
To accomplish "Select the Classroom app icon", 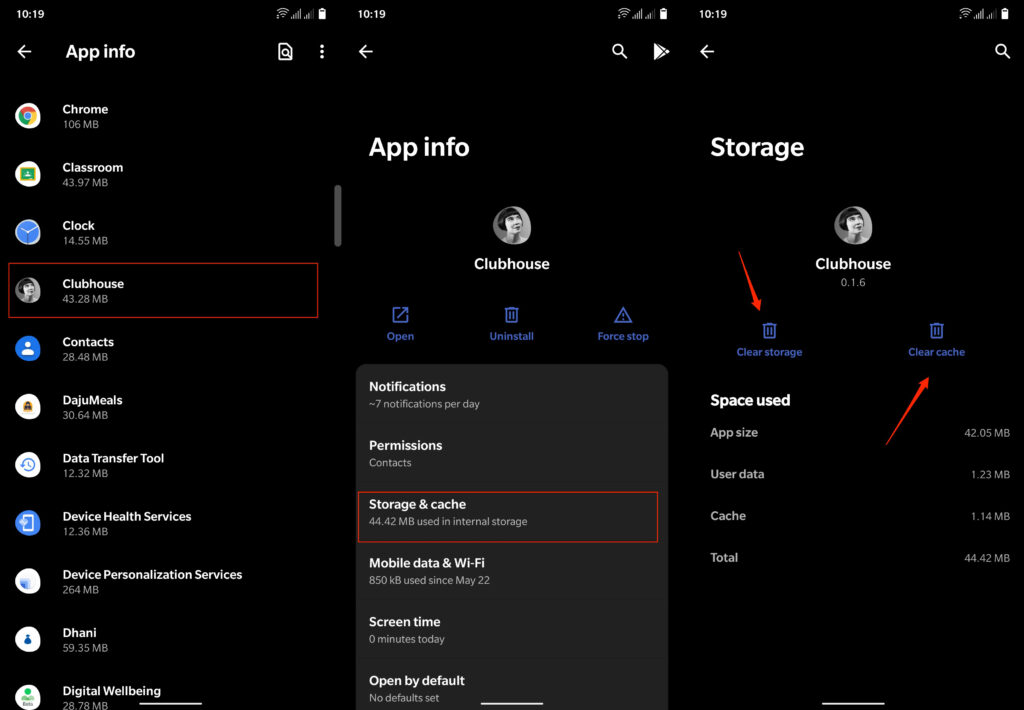I will pos(28,174).
